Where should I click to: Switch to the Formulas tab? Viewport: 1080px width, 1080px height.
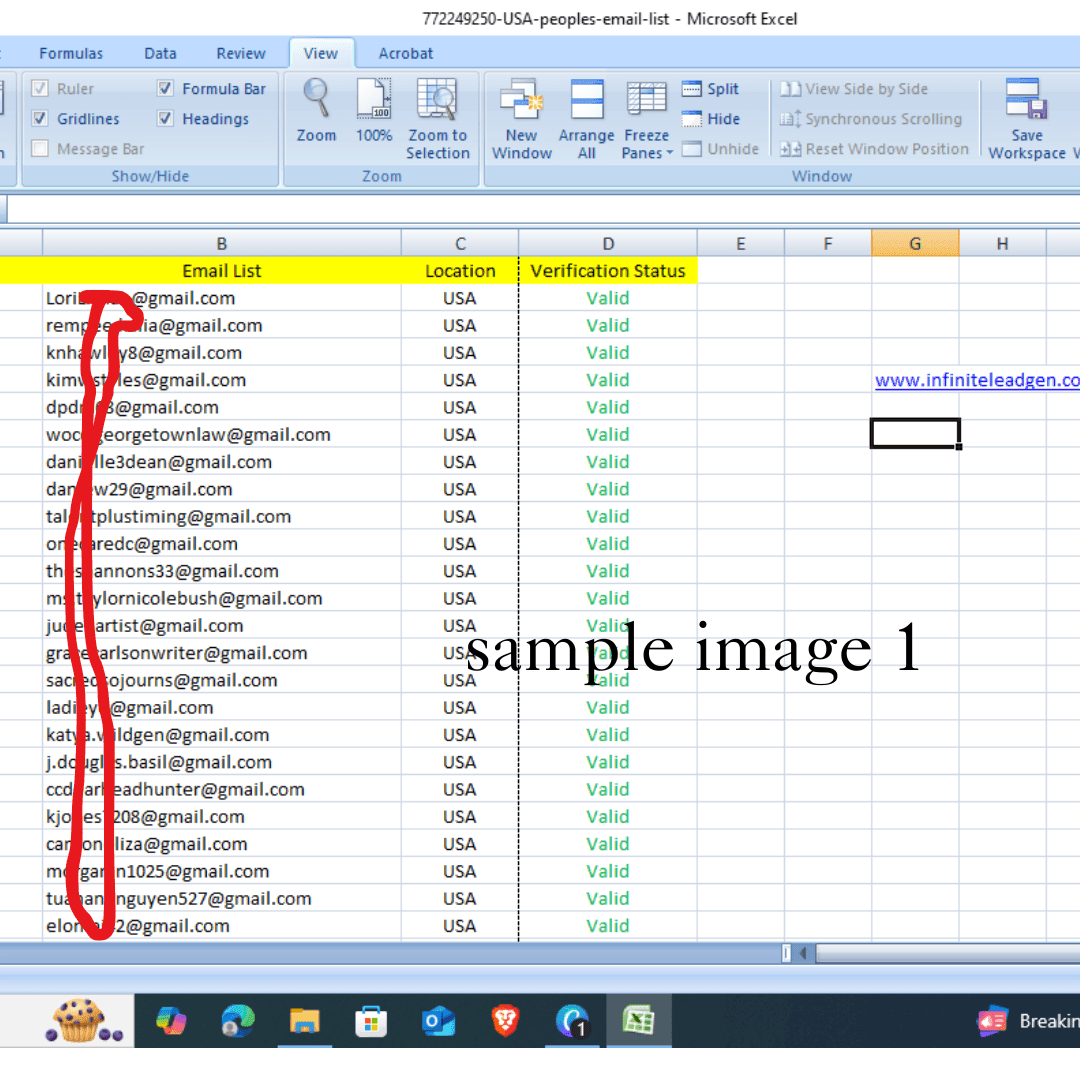pos(71,54)
